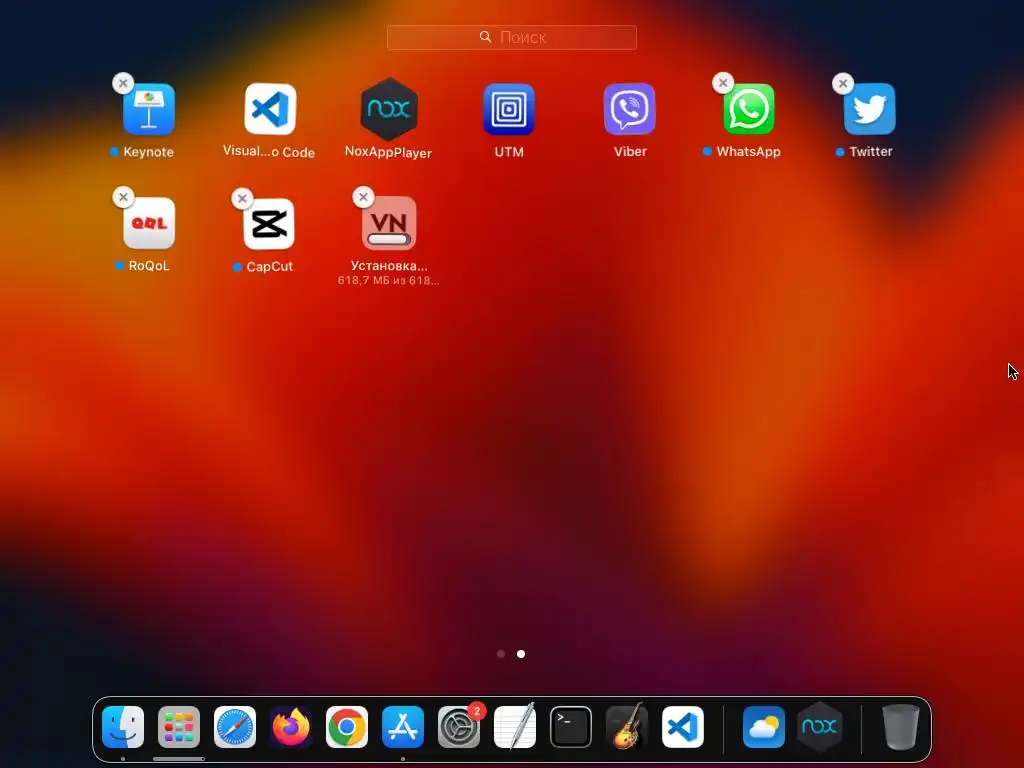The height and width of the screenshot is (768, 1024).
Task: Remove RoQoL with its X badge
Action: pos(123,197)
